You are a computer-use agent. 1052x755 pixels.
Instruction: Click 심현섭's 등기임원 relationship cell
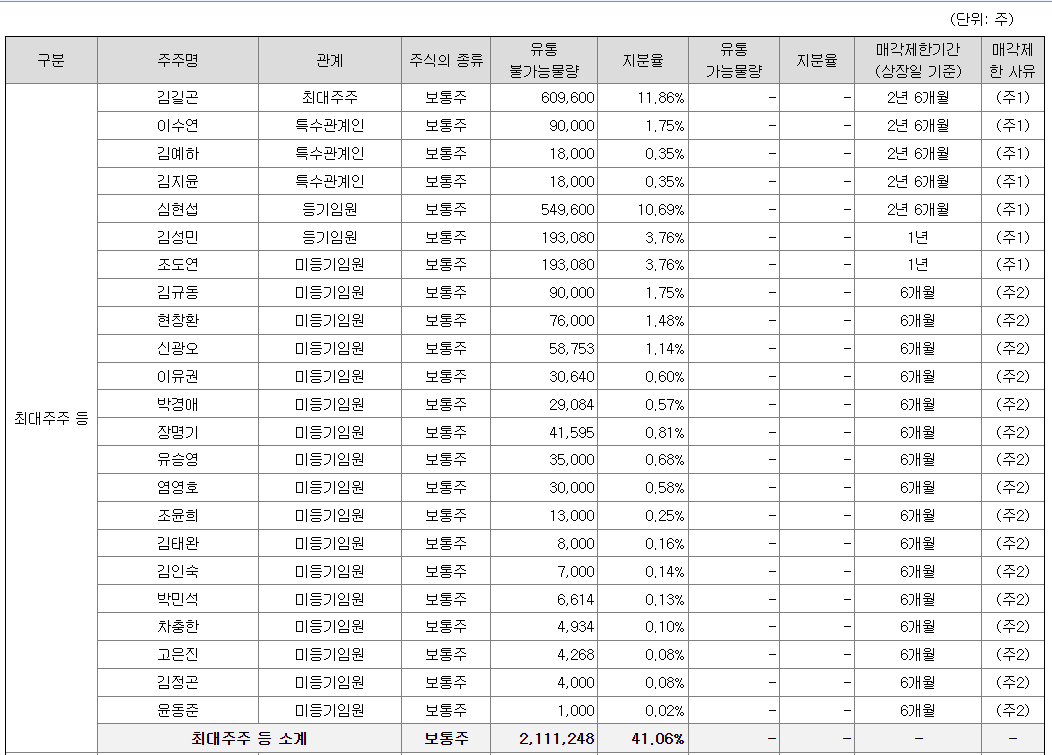[329, 209]
